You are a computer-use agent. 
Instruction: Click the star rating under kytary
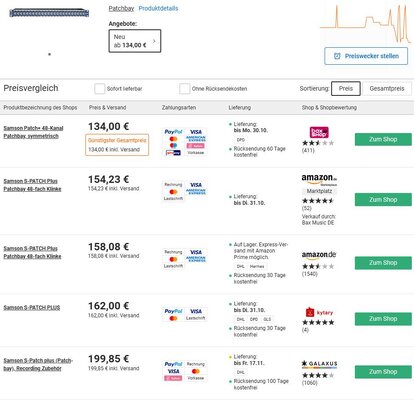coord(318,322)
